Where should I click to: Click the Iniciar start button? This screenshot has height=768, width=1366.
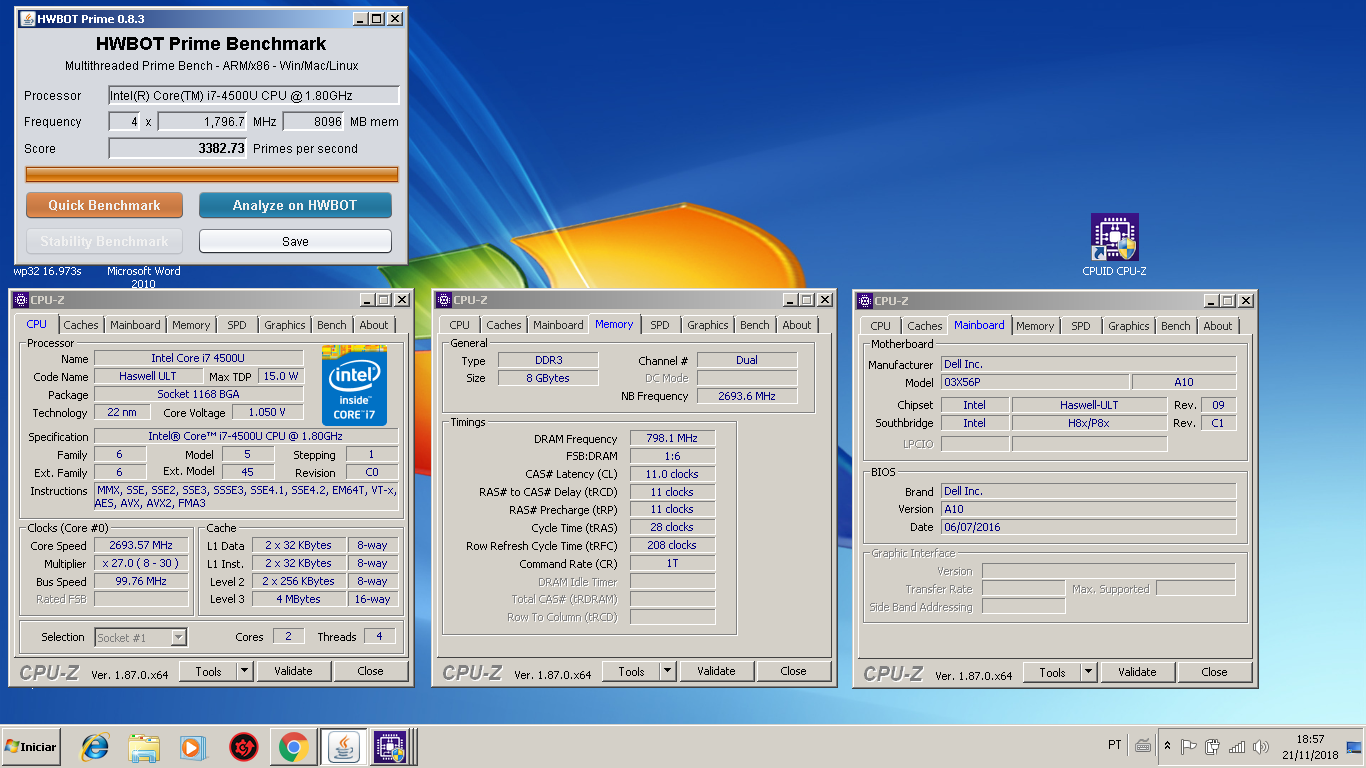pos(31,747)
